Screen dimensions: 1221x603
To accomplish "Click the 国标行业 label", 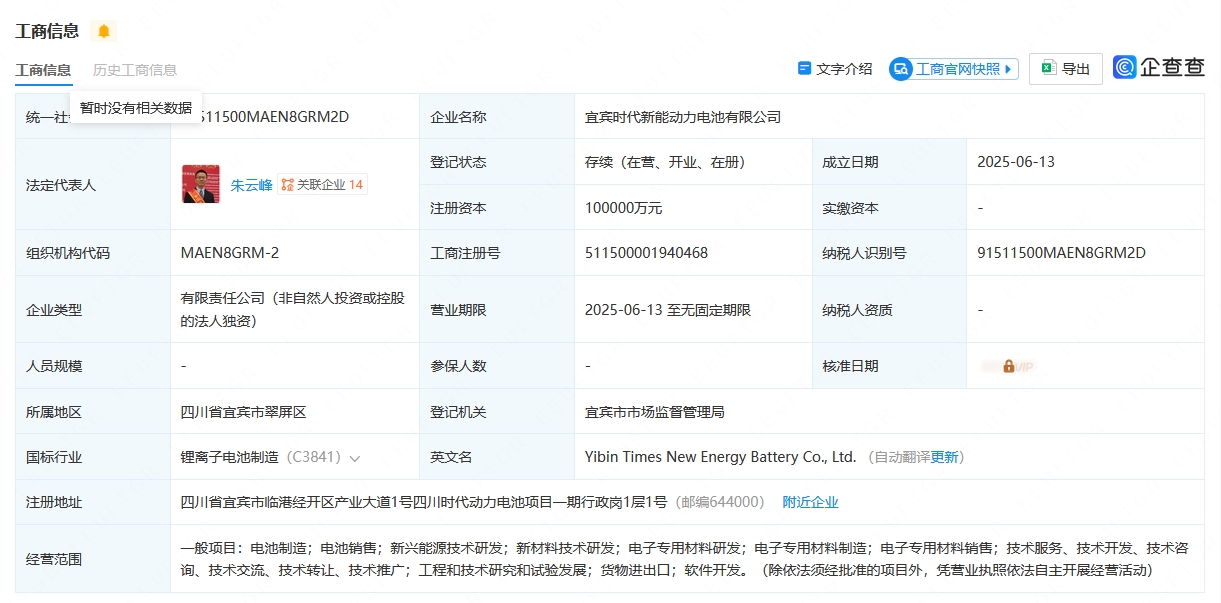I will coord(54,457).
